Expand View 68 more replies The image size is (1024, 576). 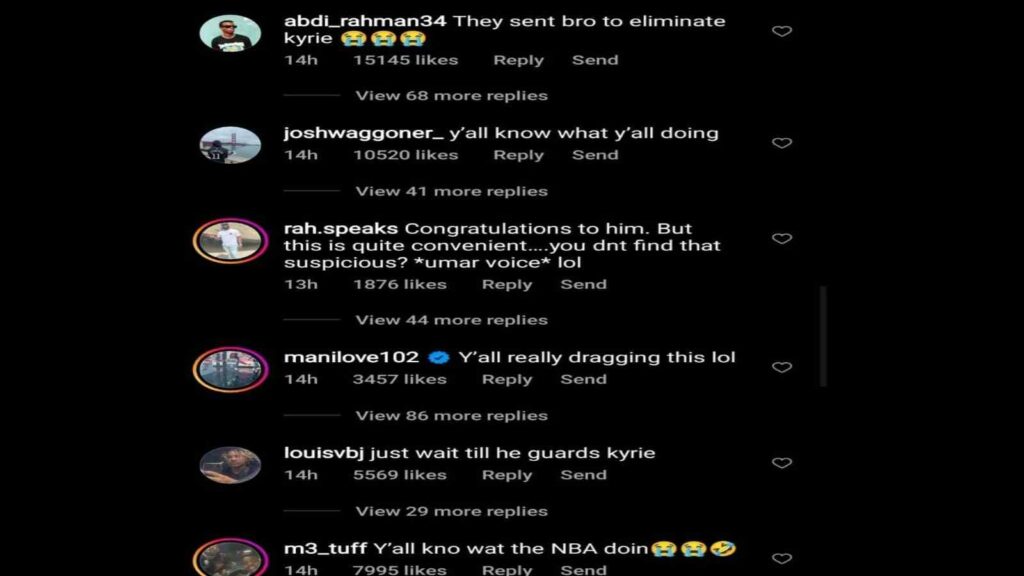451,96
